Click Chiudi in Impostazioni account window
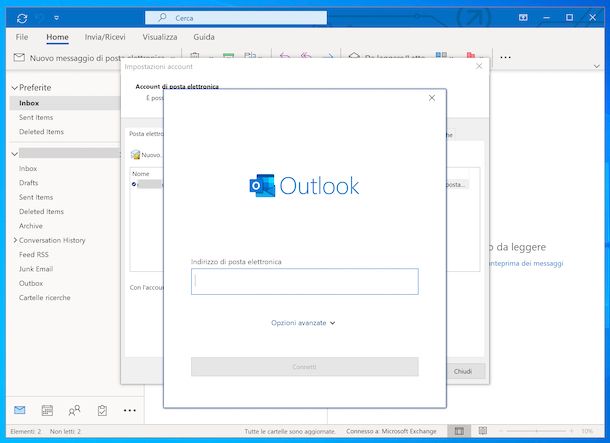 pyautogui.click(x=463, y=371)
